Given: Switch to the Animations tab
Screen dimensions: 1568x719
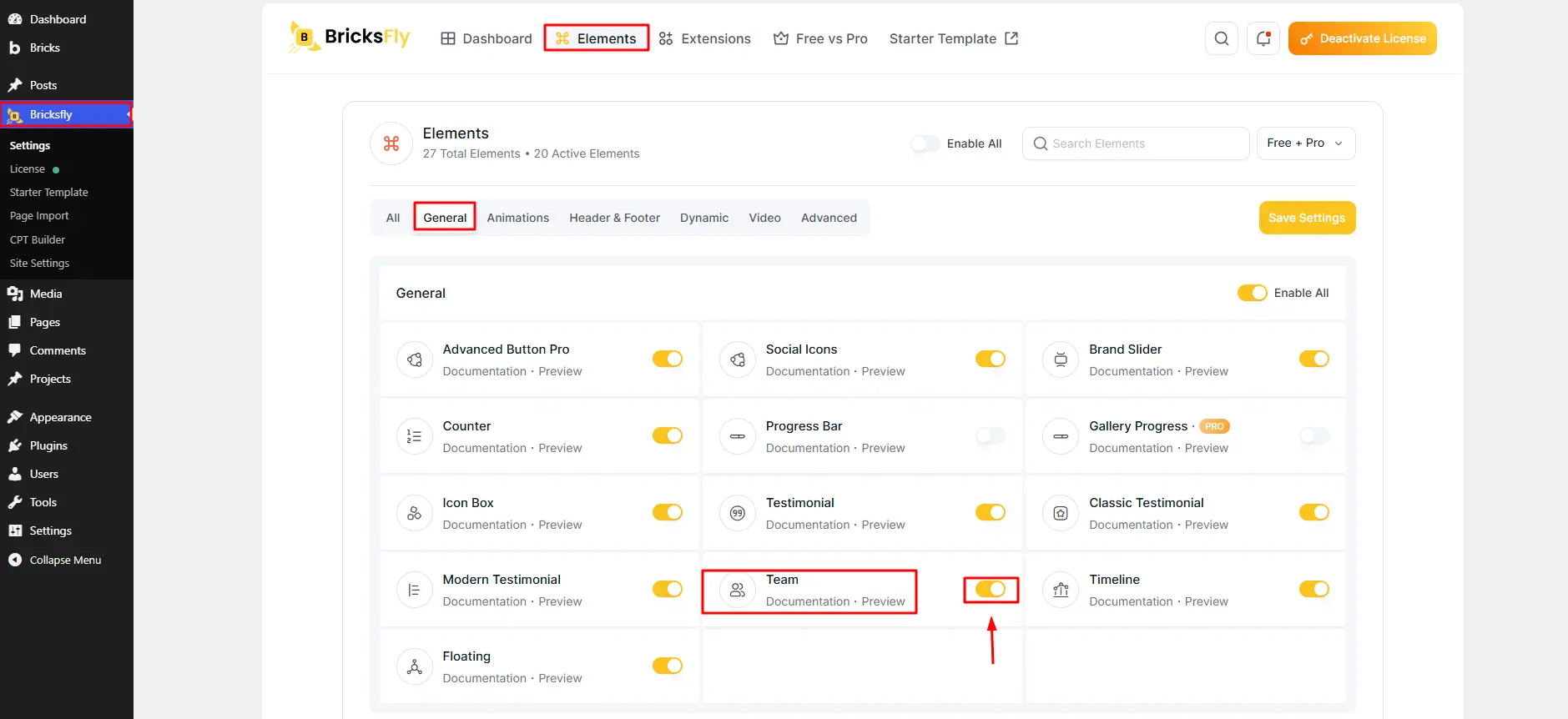Looking at the screenshot, I should coord(518,218).
